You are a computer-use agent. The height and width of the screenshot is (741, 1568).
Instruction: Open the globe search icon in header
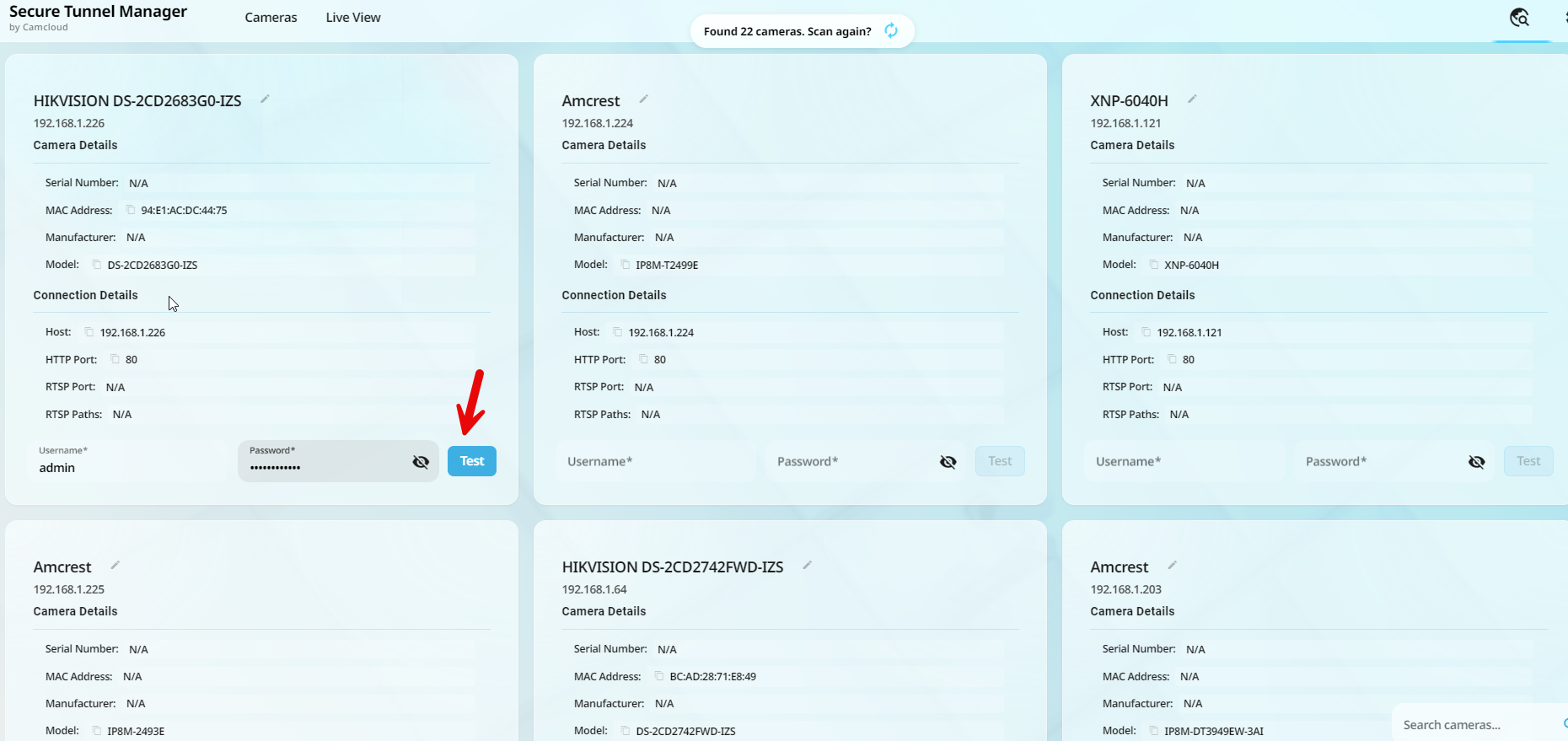tap(1519, 18)
